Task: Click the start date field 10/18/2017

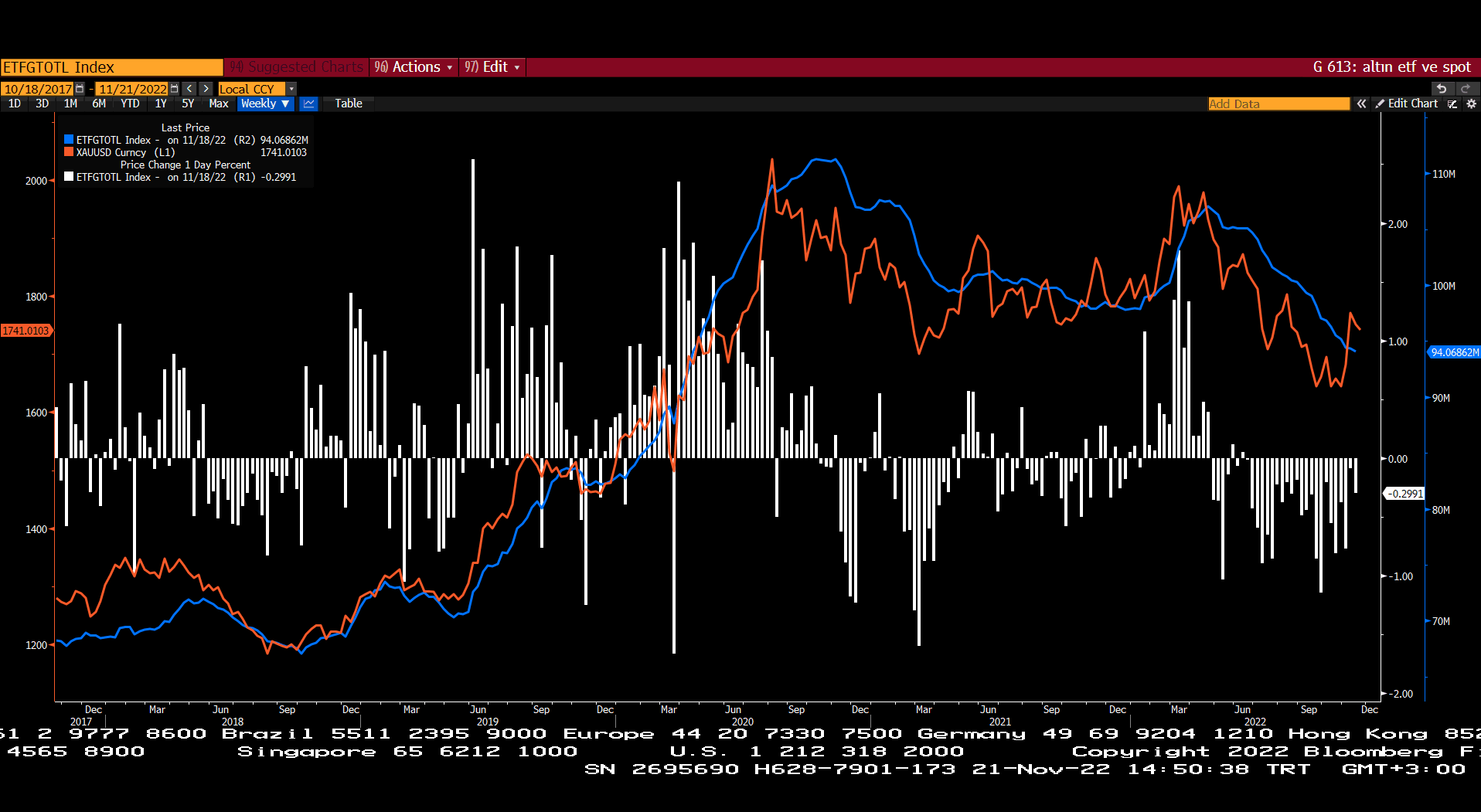Action: click(38, 89)
